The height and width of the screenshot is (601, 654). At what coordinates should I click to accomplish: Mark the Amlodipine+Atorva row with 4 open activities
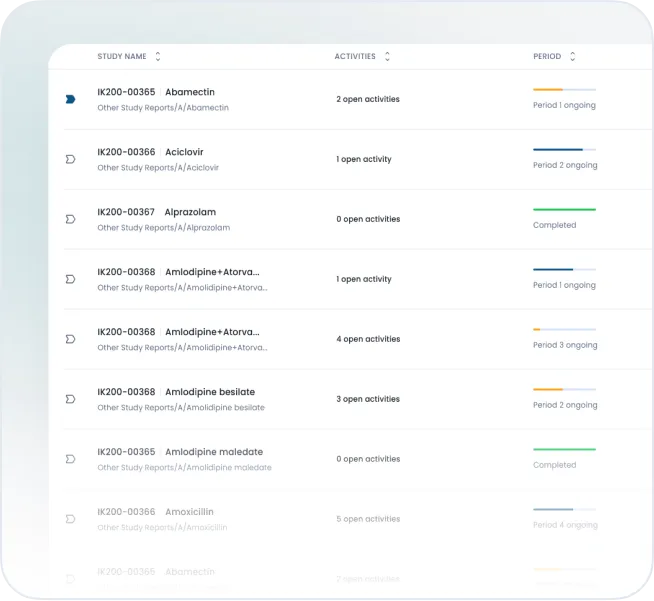70,339
